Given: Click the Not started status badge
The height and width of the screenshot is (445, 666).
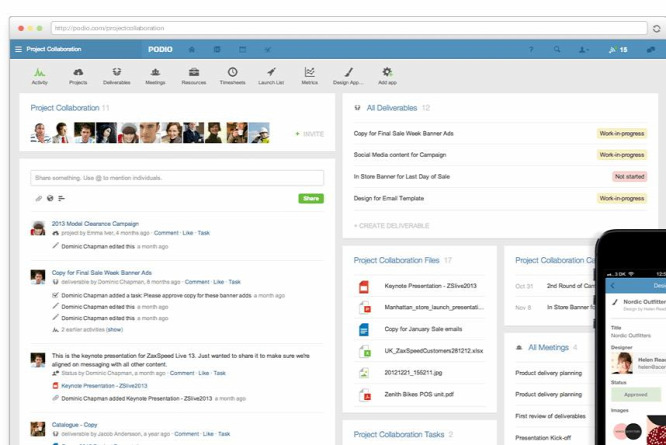Looking at the screenshot, I should coord(629,177).
